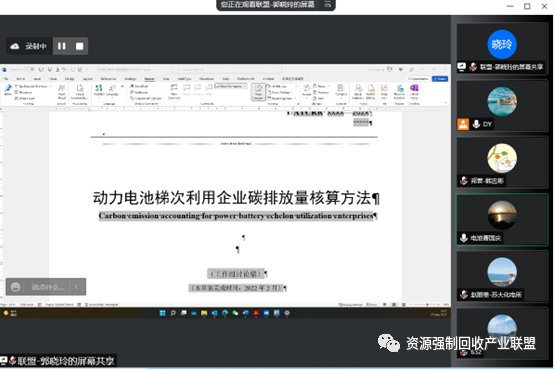Click the orange host badge on DY
Image resolution: width=554 pixels, height=369 pixels.
pyautogui.click(x=463, y=124)
